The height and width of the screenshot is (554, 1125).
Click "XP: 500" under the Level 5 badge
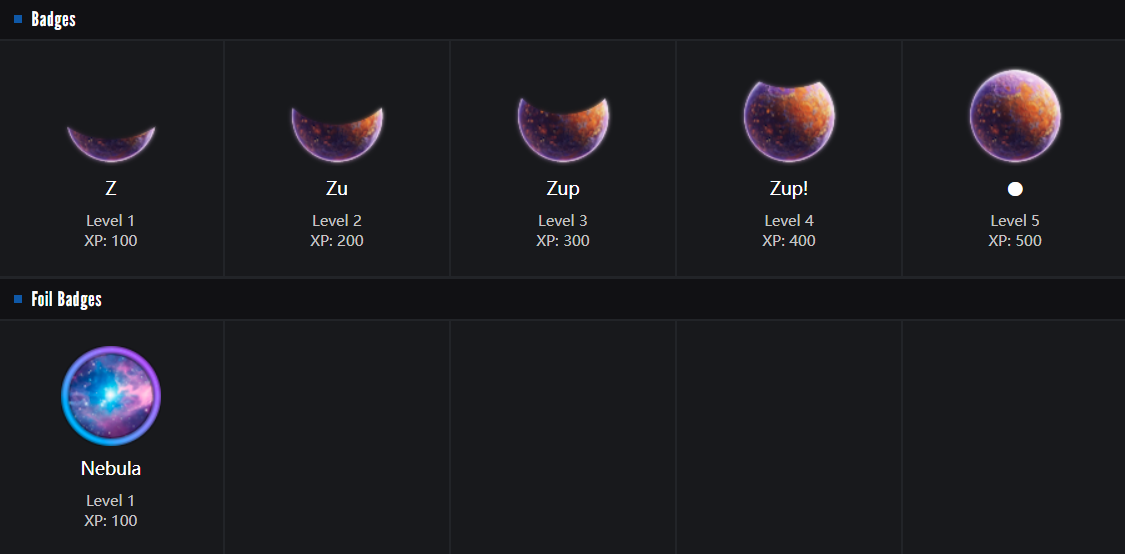point(1015,240)
